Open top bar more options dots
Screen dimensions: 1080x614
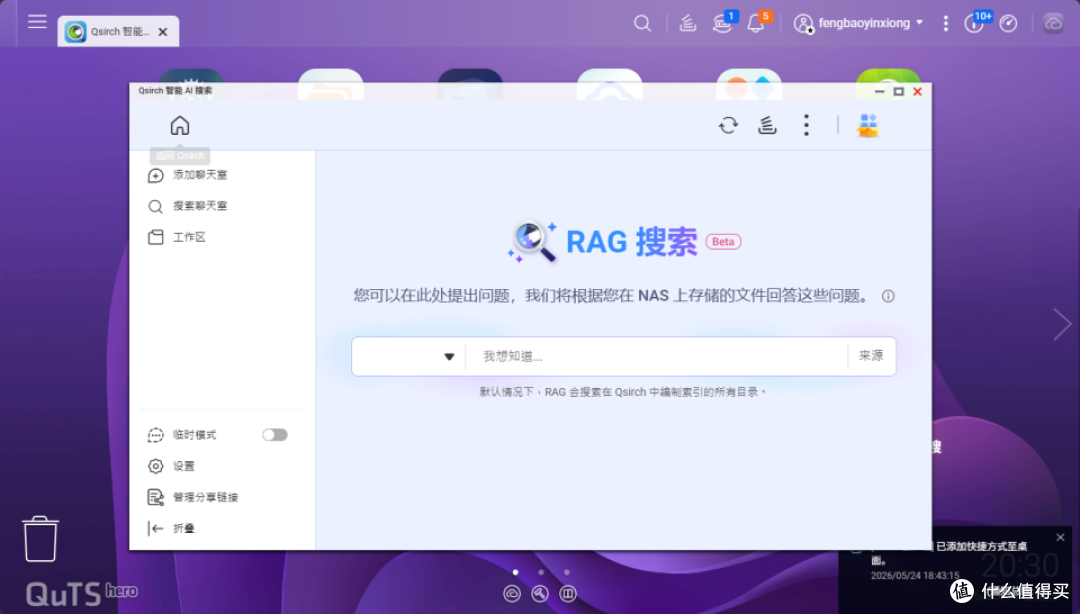[x=946, y=23]
